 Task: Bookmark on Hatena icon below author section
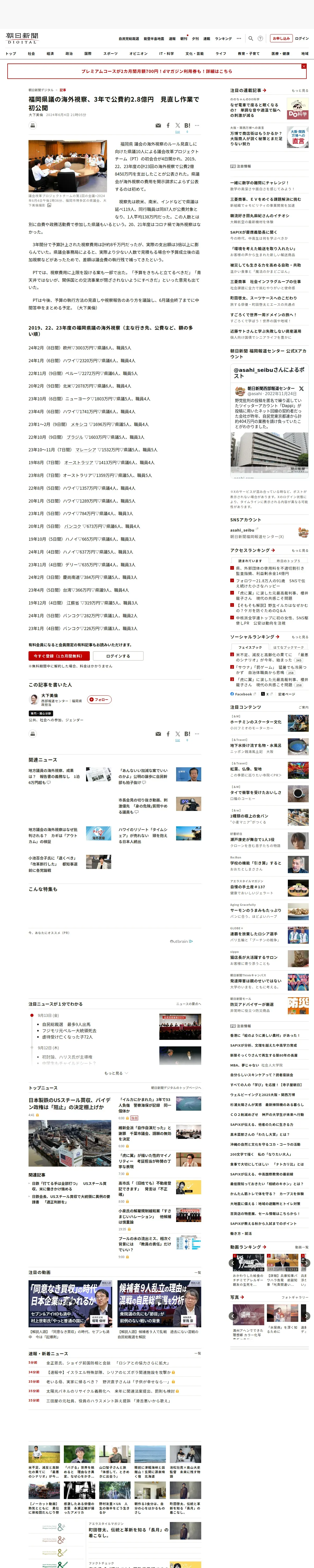[x=187, y=734]
